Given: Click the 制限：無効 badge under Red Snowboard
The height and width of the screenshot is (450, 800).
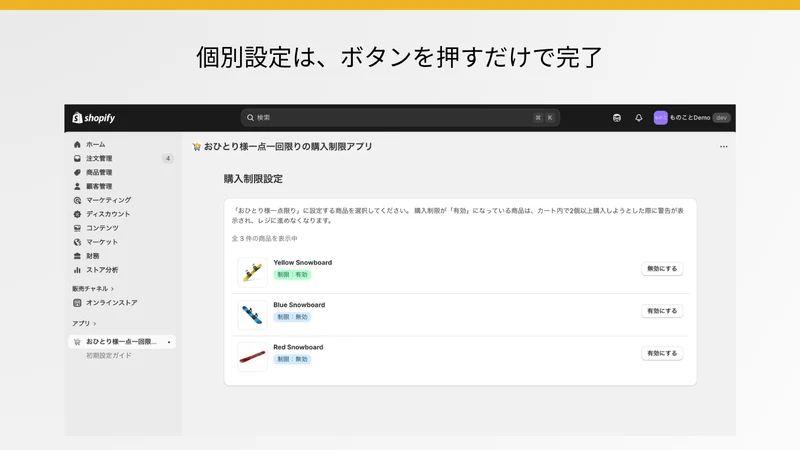Looking at the screenshot, I should click(292, 360).
